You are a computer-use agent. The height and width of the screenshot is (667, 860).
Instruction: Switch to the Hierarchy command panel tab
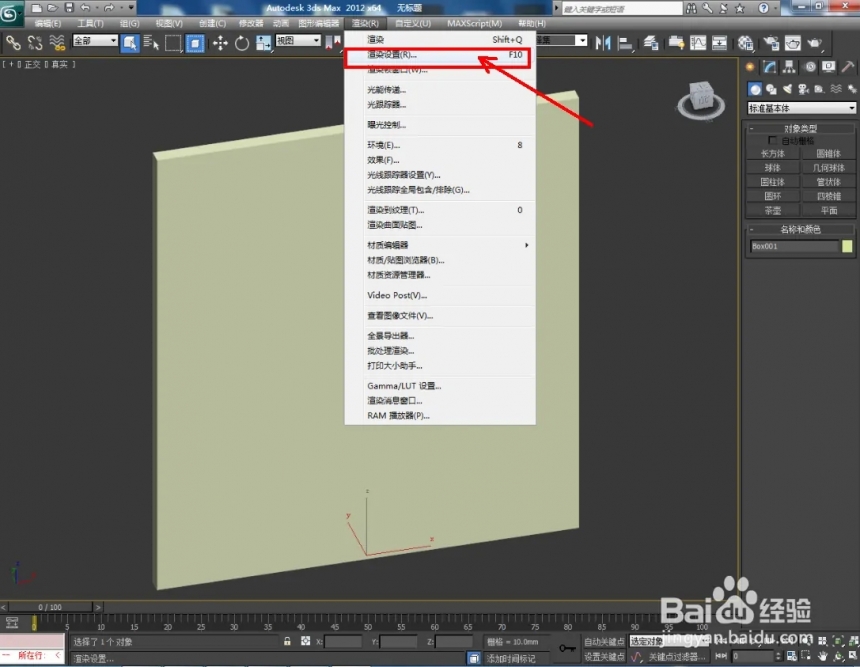[x=789, y=67]
